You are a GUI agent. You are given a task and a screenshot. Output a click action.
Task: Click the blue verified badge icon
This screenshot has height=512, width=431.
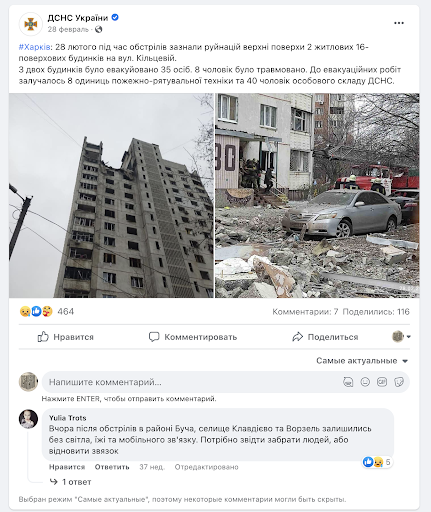[115, 17]
